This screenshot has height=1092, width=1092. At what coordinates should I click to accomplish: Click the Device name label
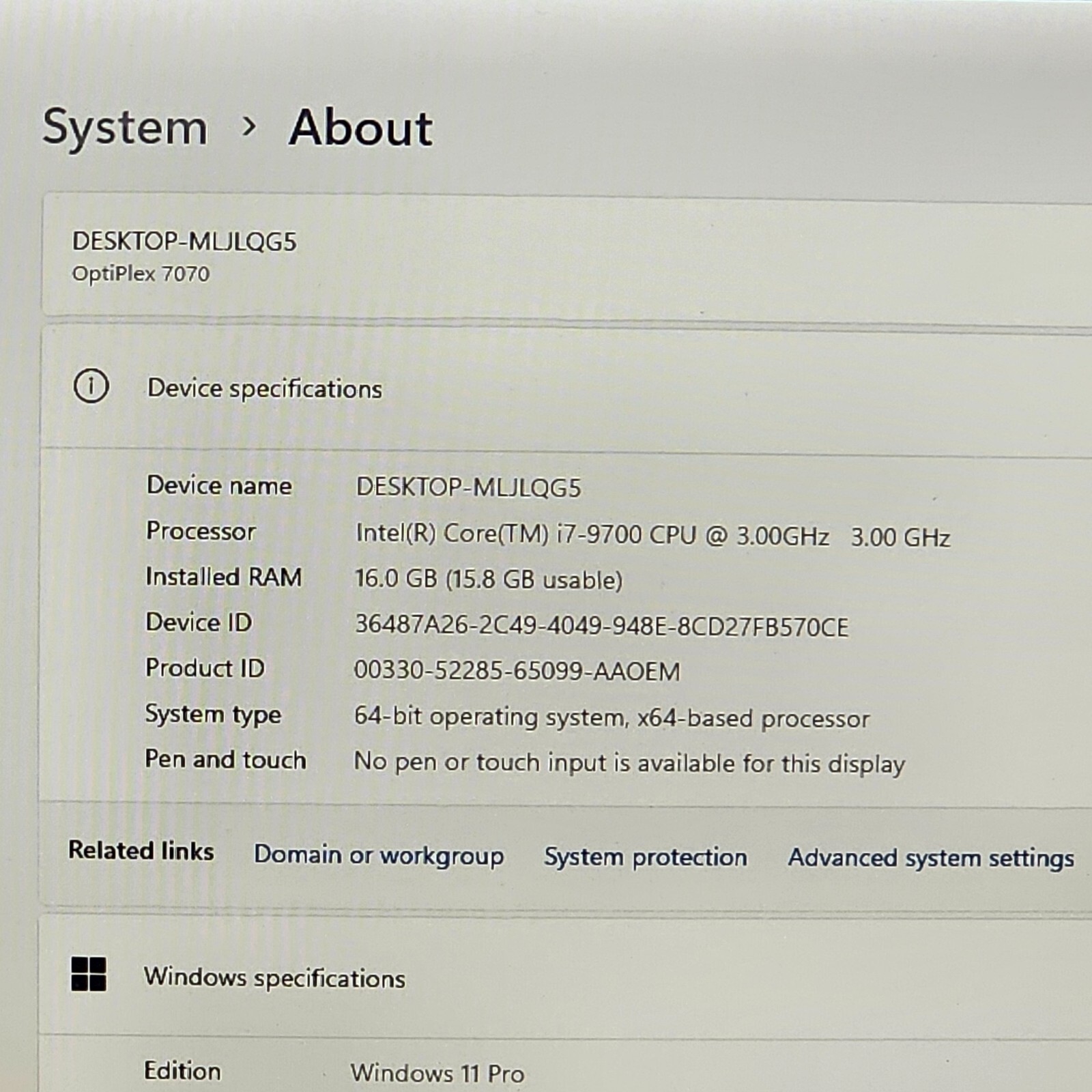click(x=219, y=485)
